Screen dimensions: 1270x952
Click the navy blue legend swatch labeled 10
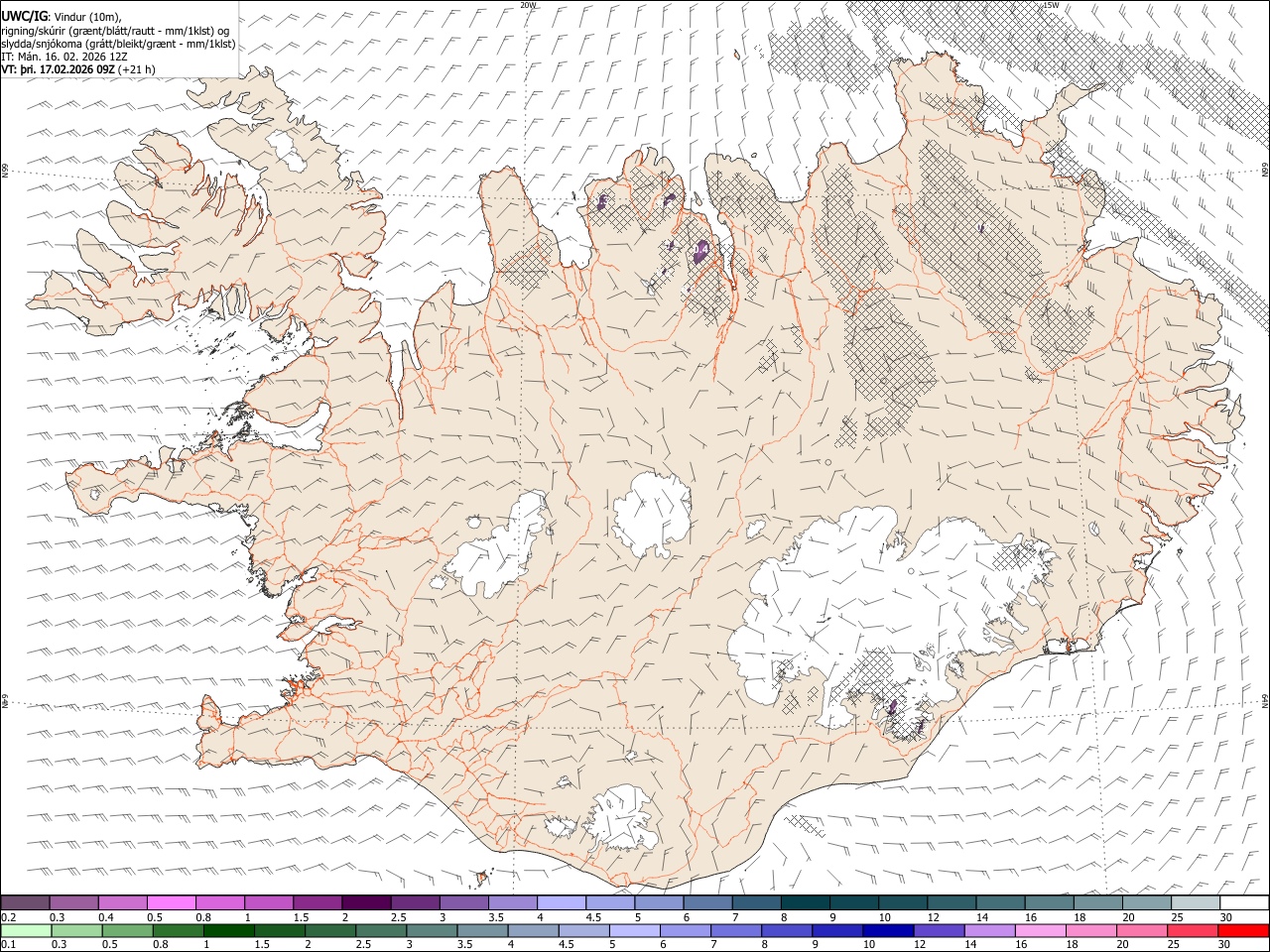pyautogui.click(x=888, y=930)
